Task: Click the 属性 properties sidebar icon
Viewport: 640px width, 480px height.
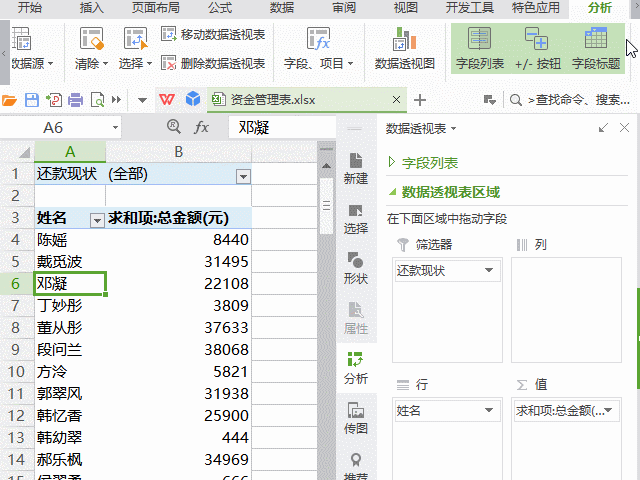Action: [356, 319]
